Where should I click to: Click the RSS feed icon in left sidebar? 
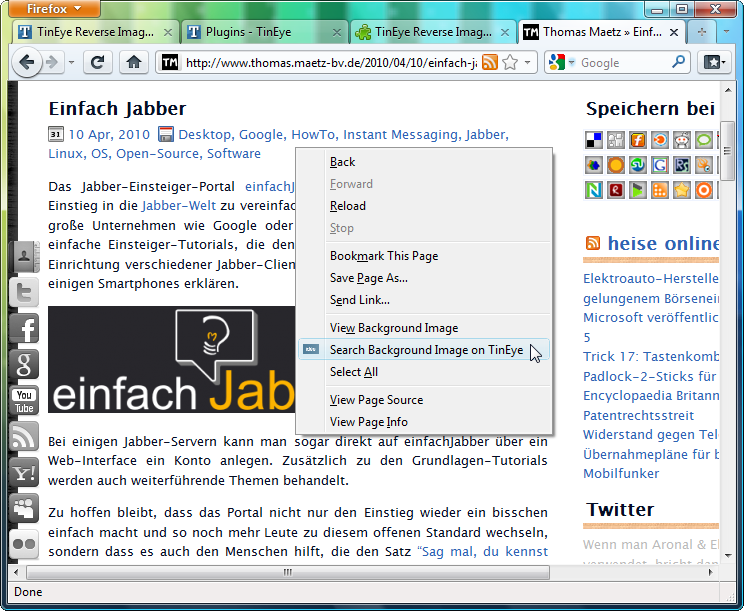24,436
